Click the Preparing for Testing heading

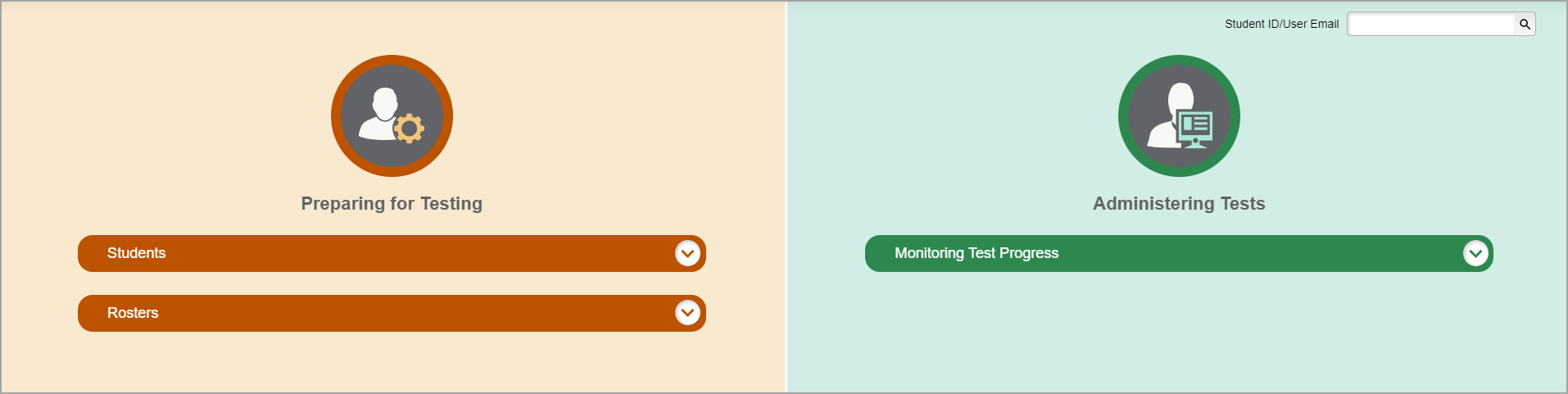(x=392, y=204)
